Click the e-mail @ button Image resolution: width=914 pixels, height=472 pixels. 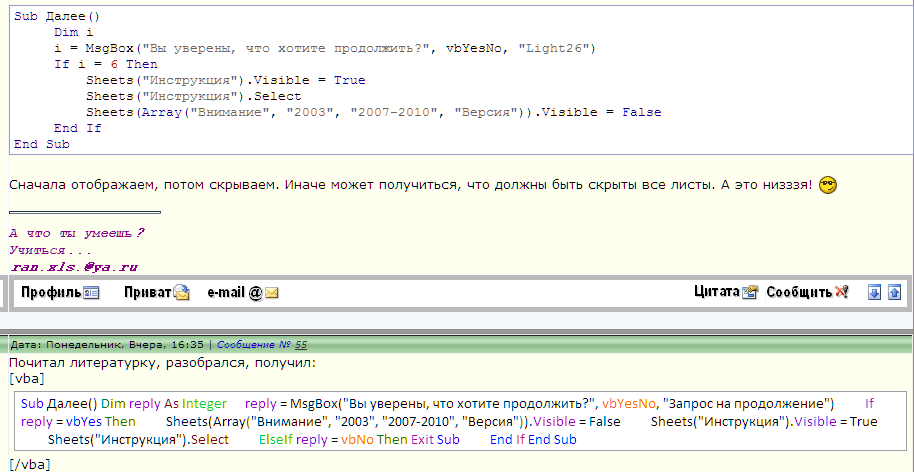pos(243,293)
